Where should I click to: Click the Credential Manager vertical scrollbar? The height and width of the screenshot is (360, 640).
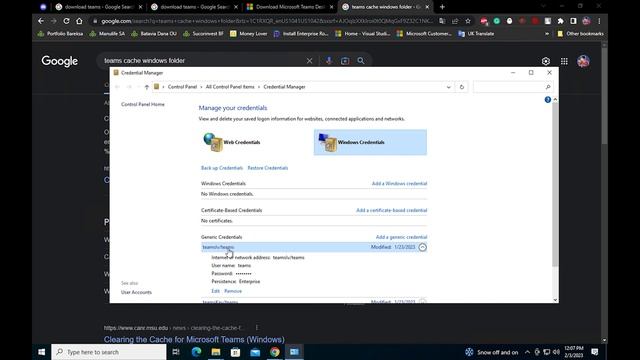(x=555, y=184)
